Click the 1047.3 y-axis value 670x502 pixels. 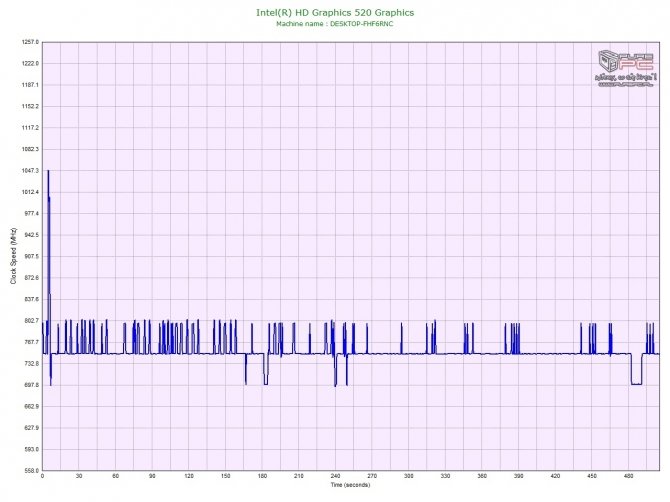tap(30, 171)
